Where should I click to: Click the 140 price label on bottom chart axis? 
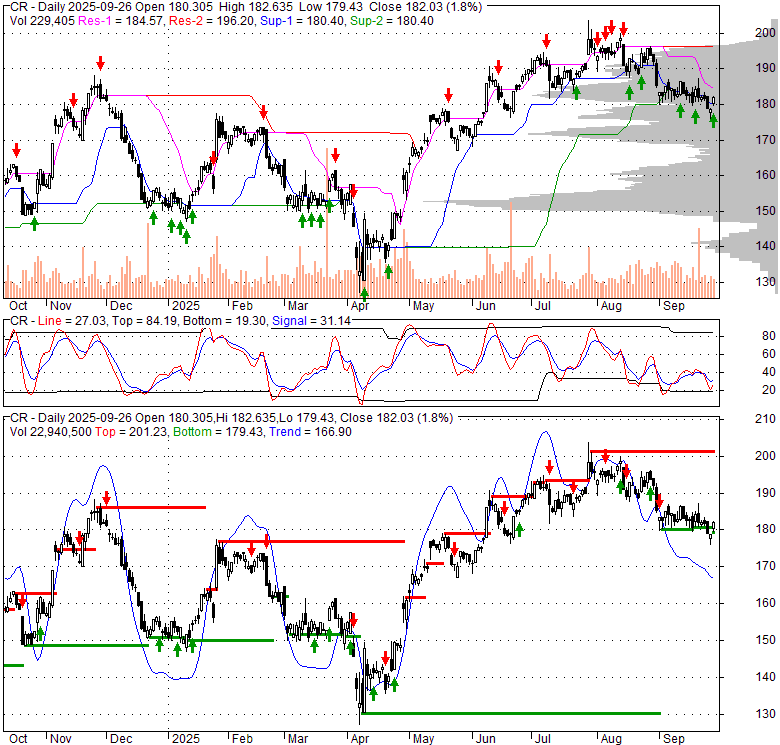click(765, 676)
